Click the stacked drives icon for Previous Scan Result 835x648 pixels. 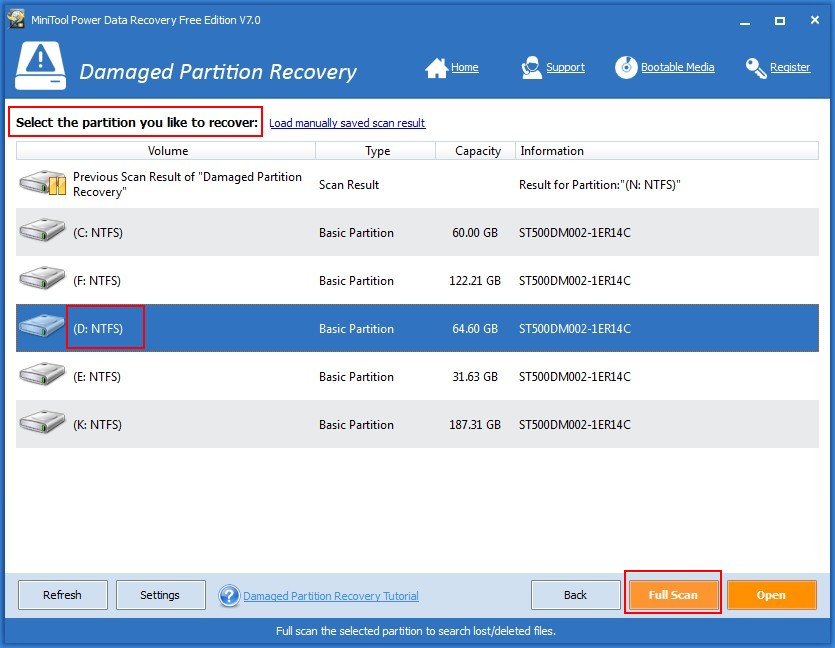[x=41, y=182]
